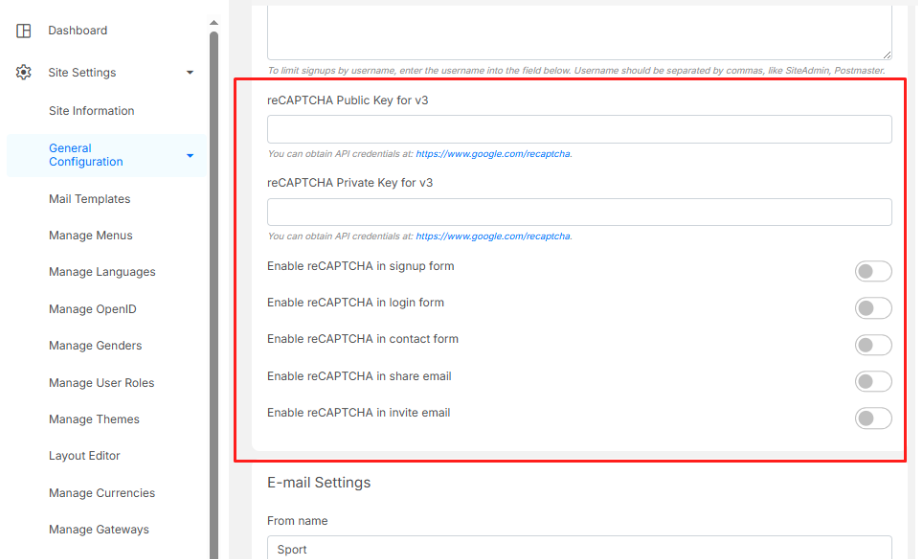Switch on reCAPTCHA in share email

pyautogui.click(x=872, y=381)
